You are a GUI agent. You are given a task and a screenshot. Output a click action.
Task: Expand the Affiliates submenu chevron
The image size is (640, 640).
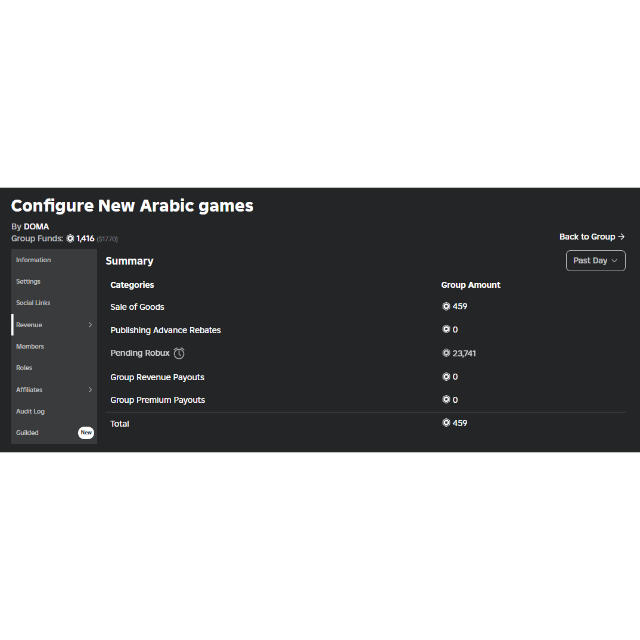90,390
